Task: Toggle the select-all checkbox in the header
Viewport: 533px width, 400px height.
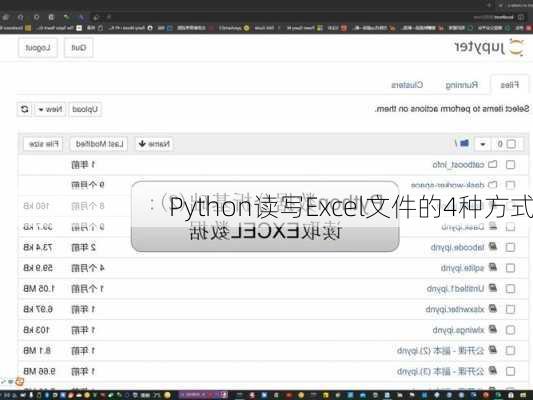Action: (511, 144)
